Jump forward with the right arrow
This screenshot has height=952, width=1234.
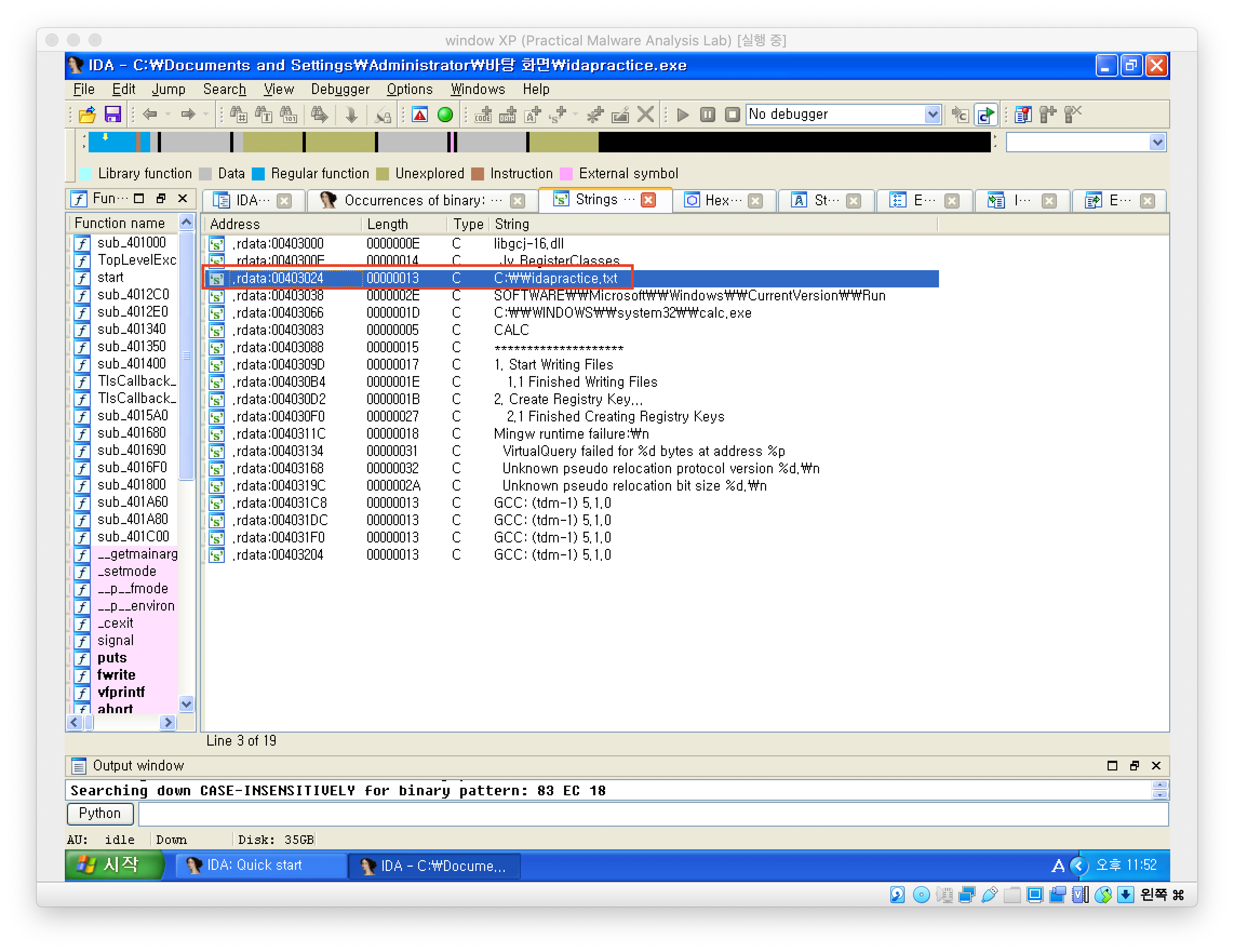coord(187,115)
